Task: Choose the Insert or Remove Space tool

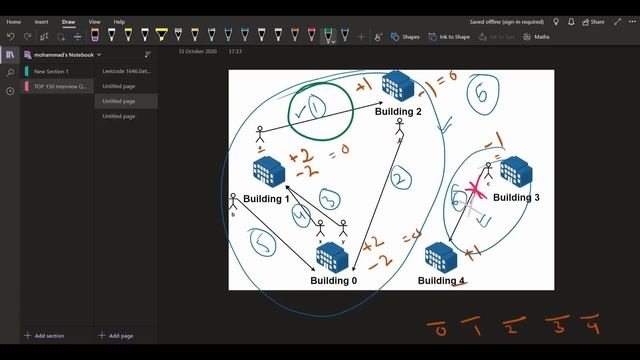Action: click(x=77, y=37)
